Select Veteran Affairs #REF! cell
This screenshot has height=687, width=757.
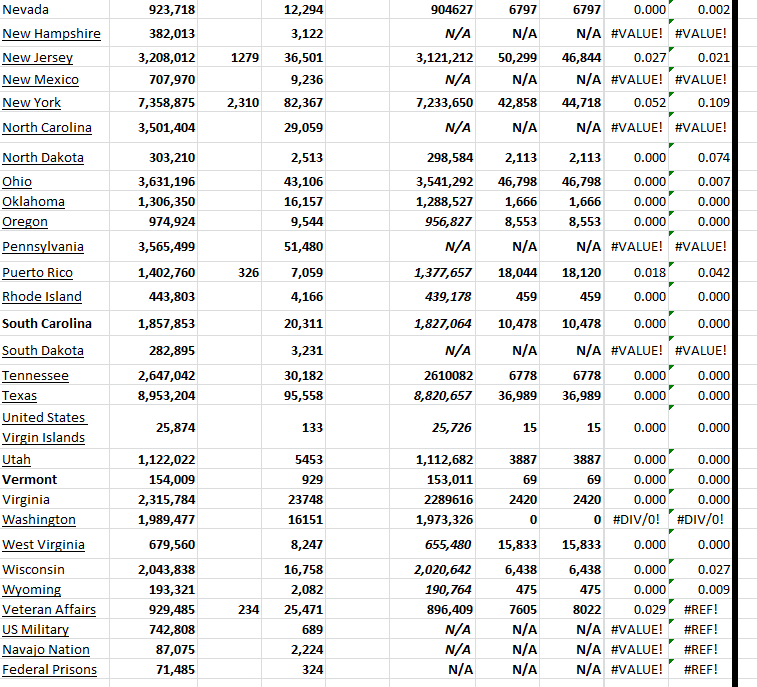[x=701, y=610]
